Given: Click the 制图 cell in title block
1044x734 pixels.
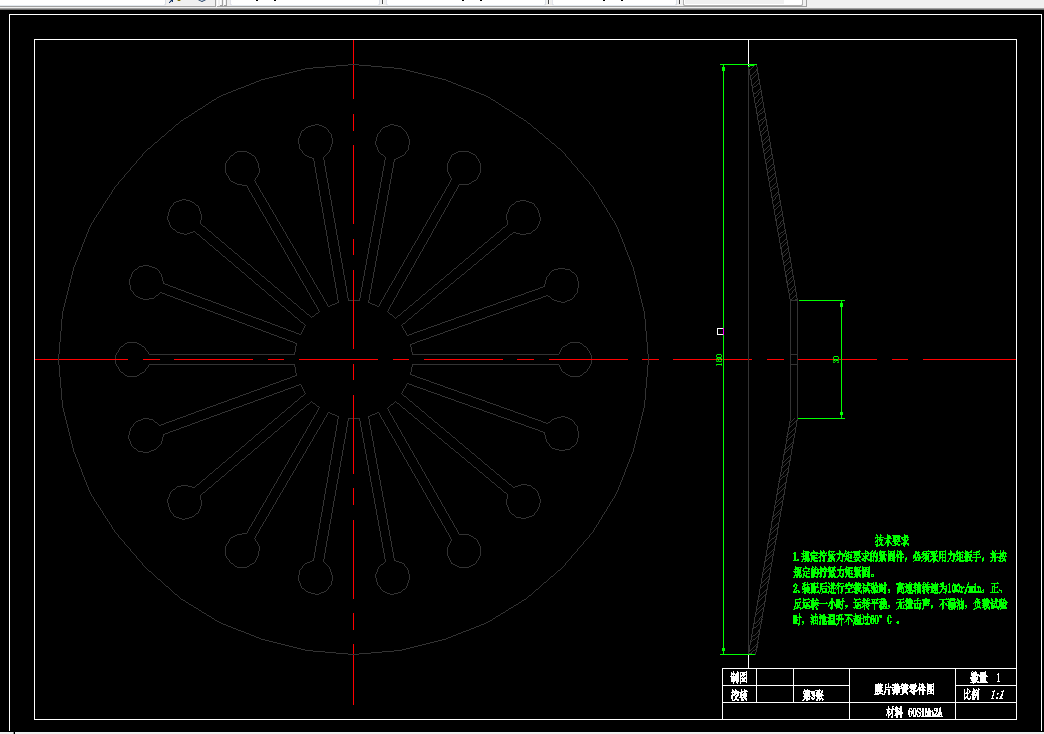Looking at the screenshot, I should pos(739,677).
